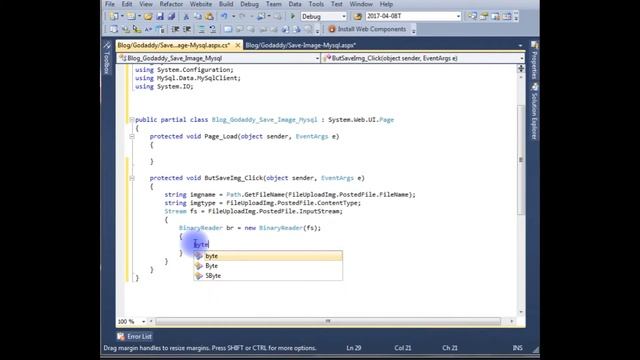Click the editor split handle above the vertical scrollbar
Viewport: 640px width, 360px height.
521,69
